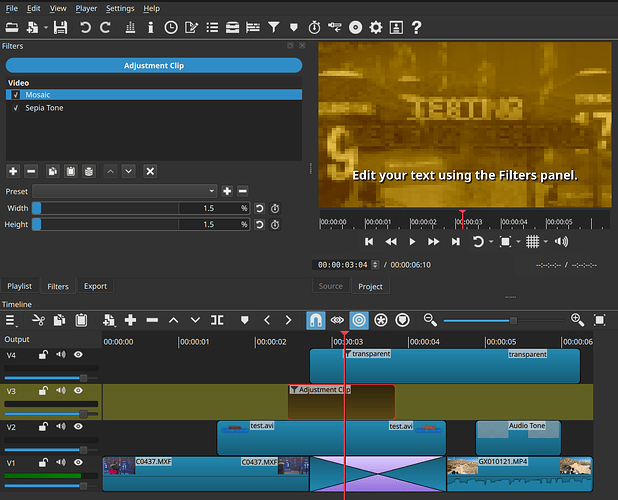Image resolution: width=618 pixels, height=500 pixels.
Task: Click the question mark help icon
Action: (x=417, y=27)
